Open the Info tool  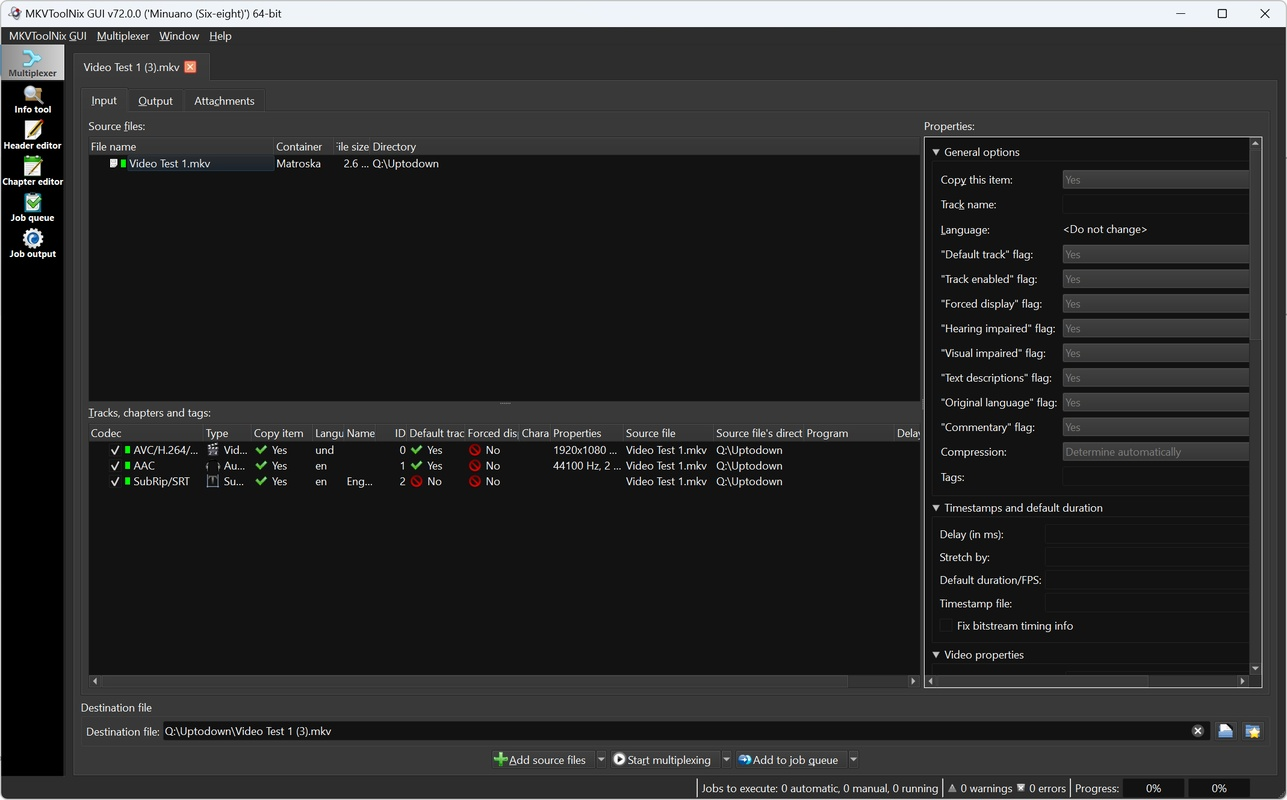(x=32, y=100)
